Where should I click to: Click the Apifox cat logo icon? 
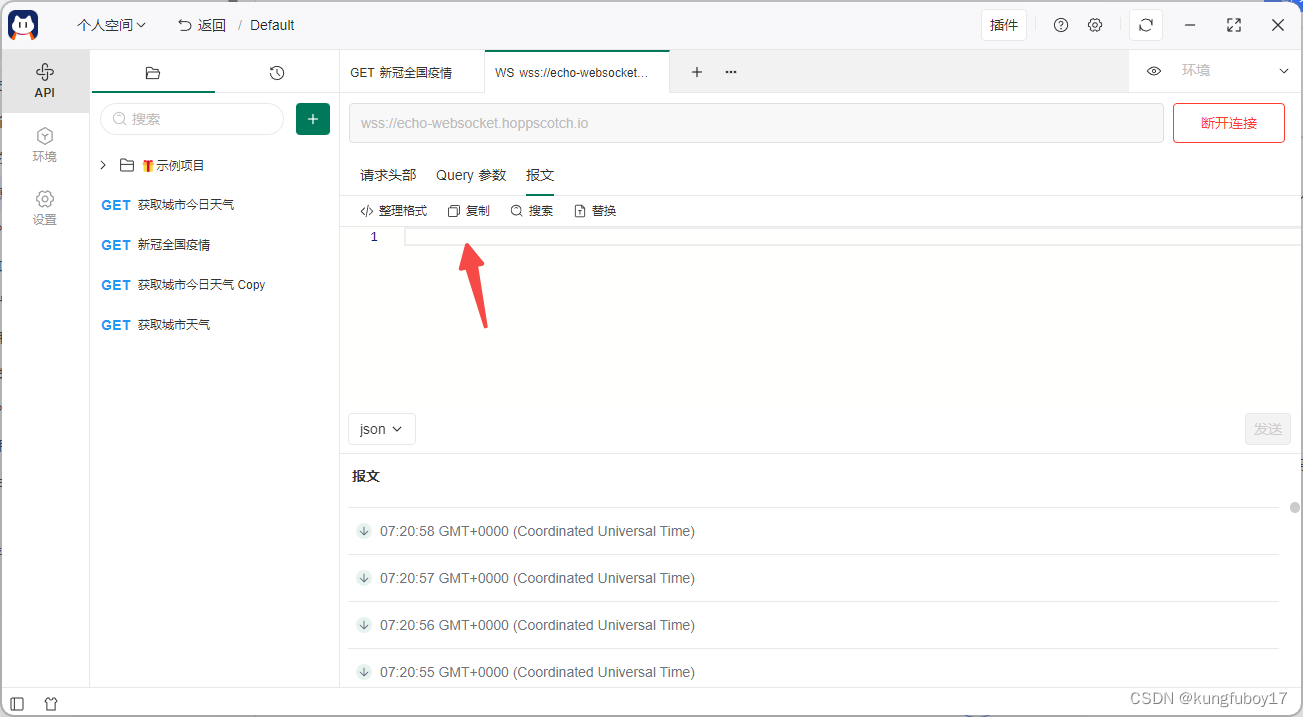click(23, 25)
